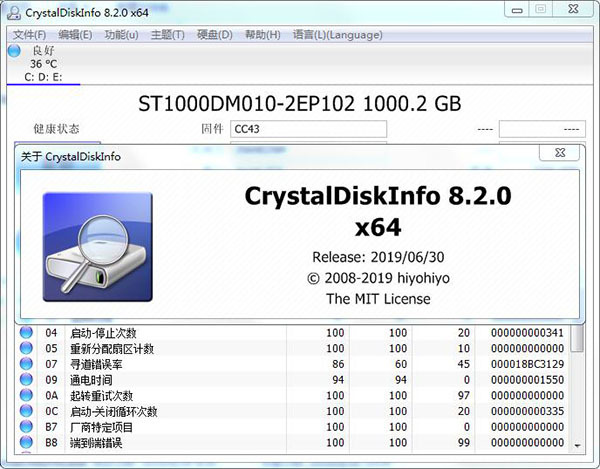Open the 功能(u) menu
Image resolution: width=600 pixels, height=469 pixels.
click(121, 35)
